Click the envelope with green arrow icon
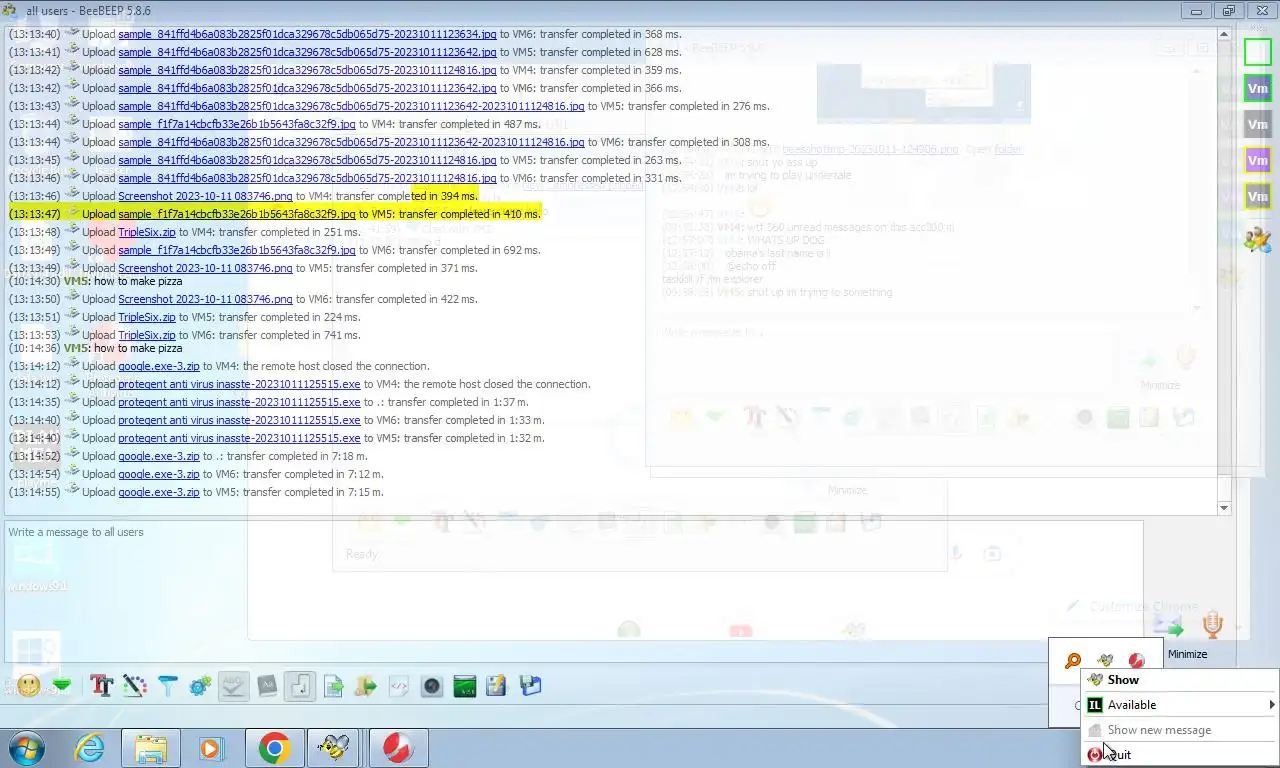Viewport: 1280px width, 768px height. [x=1170, y=628]
